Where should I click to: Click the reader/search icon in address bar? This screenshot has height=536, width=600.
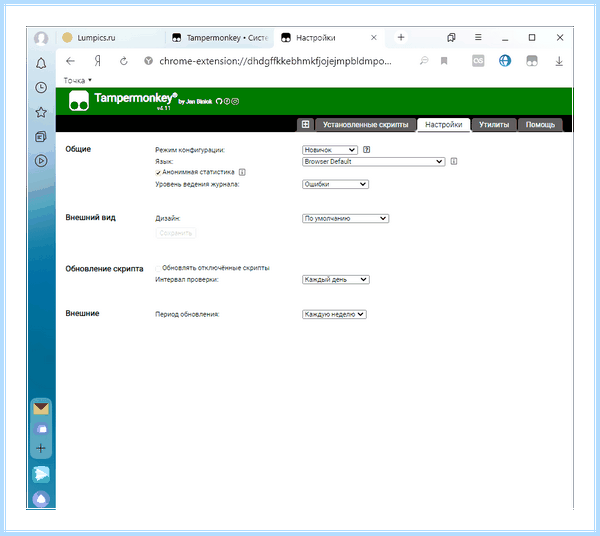click(424, 61)
